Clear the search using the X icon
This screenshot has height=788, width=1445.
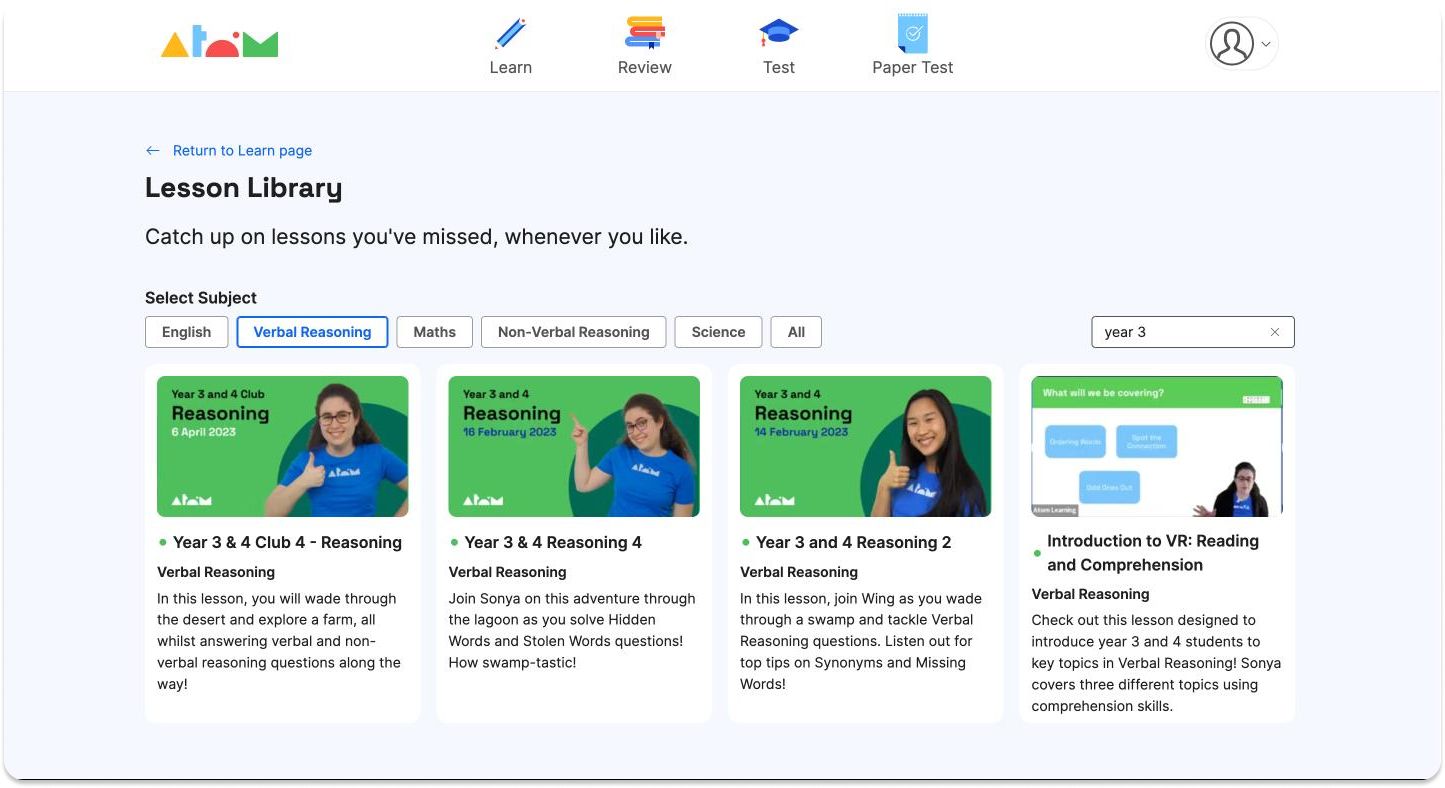(1274, 331)
